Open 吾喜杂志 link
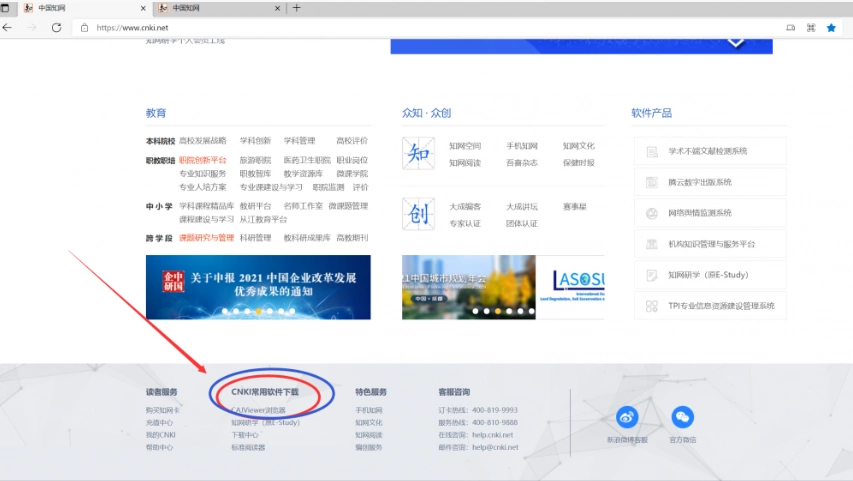Viewport: 853px width, 481px height. coord(522,163)
